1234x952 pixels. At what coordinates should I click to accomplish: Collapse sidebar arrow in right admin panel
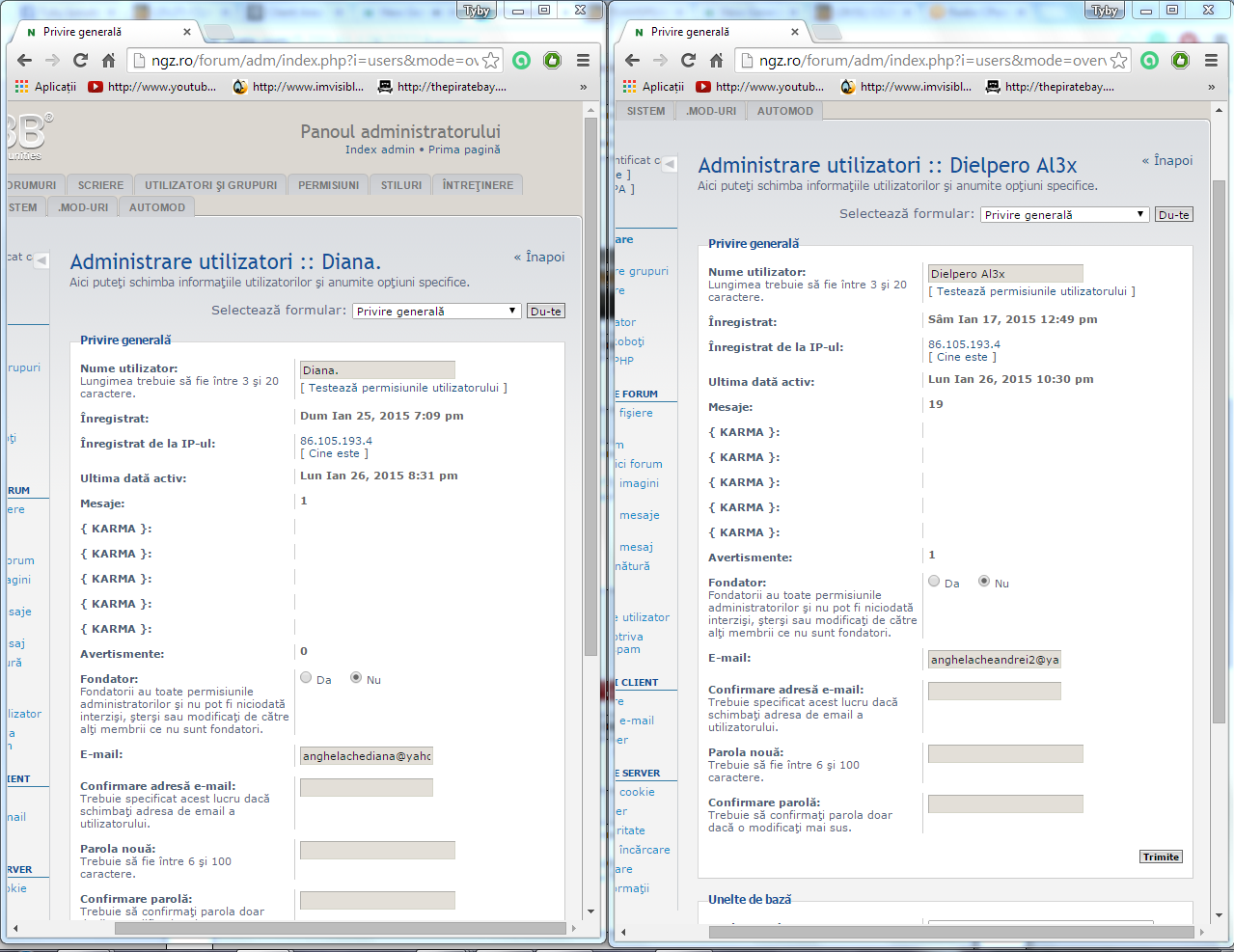(x=670, y=164)
